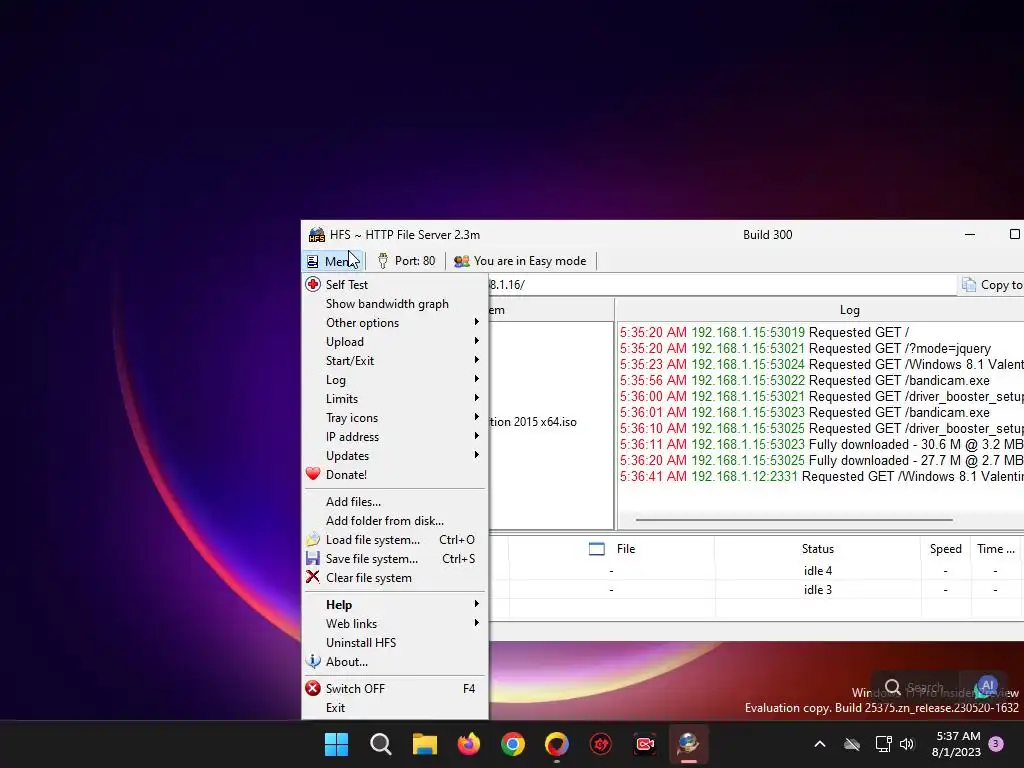
Task: Open Bandicam recorder taskbar icon
Action: (645, 744)
